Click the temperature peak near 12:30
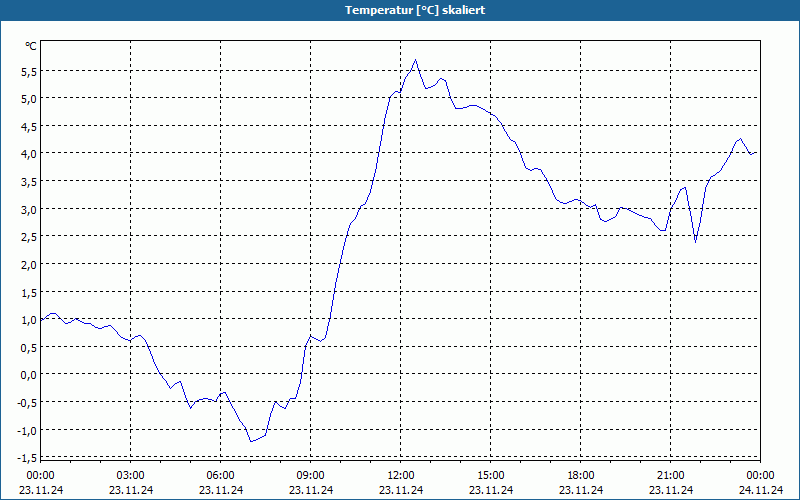Viewport: 800px width, 500px height. [415, 60]
